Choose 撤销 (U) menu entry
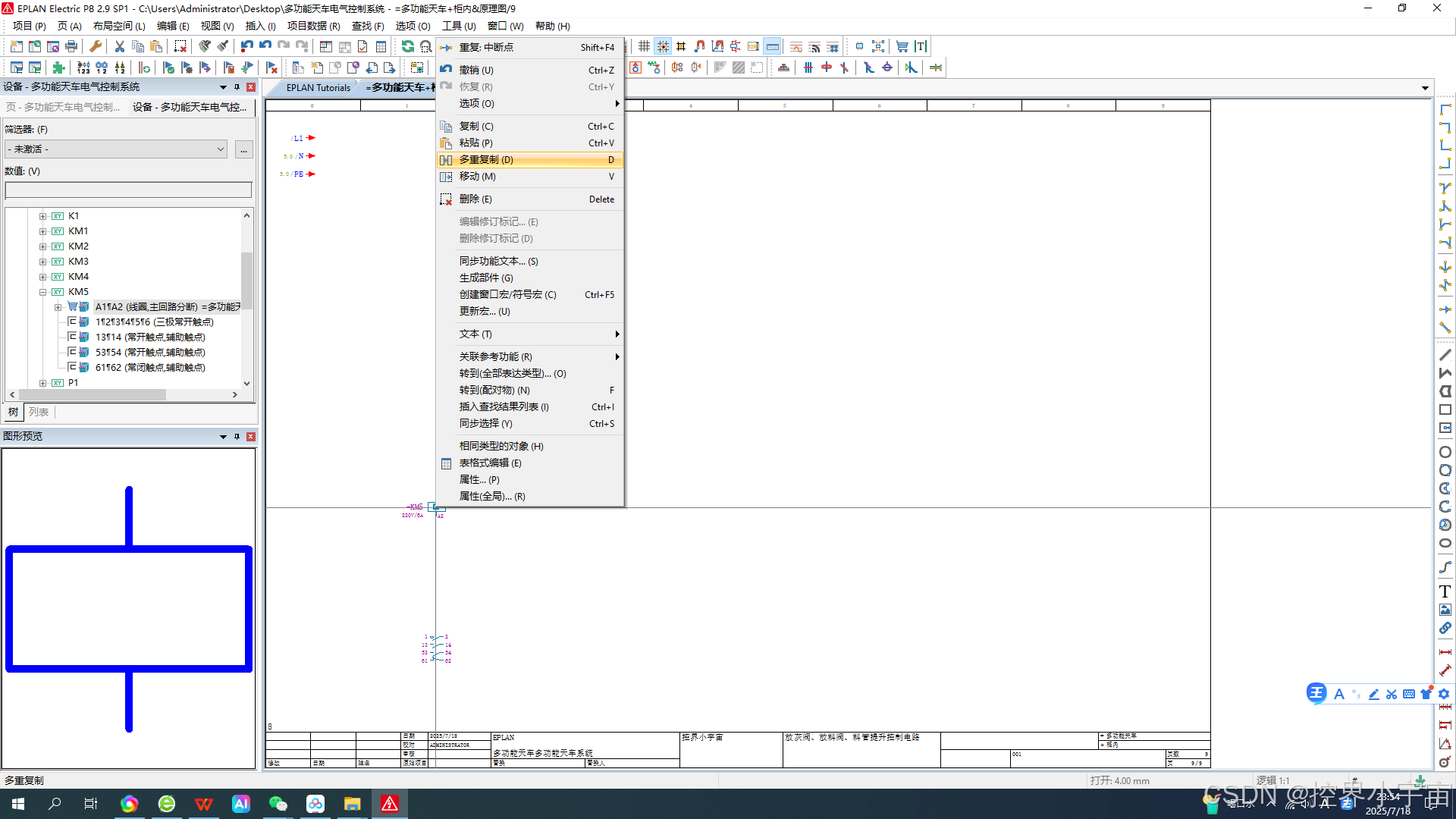 pos(529,71)
